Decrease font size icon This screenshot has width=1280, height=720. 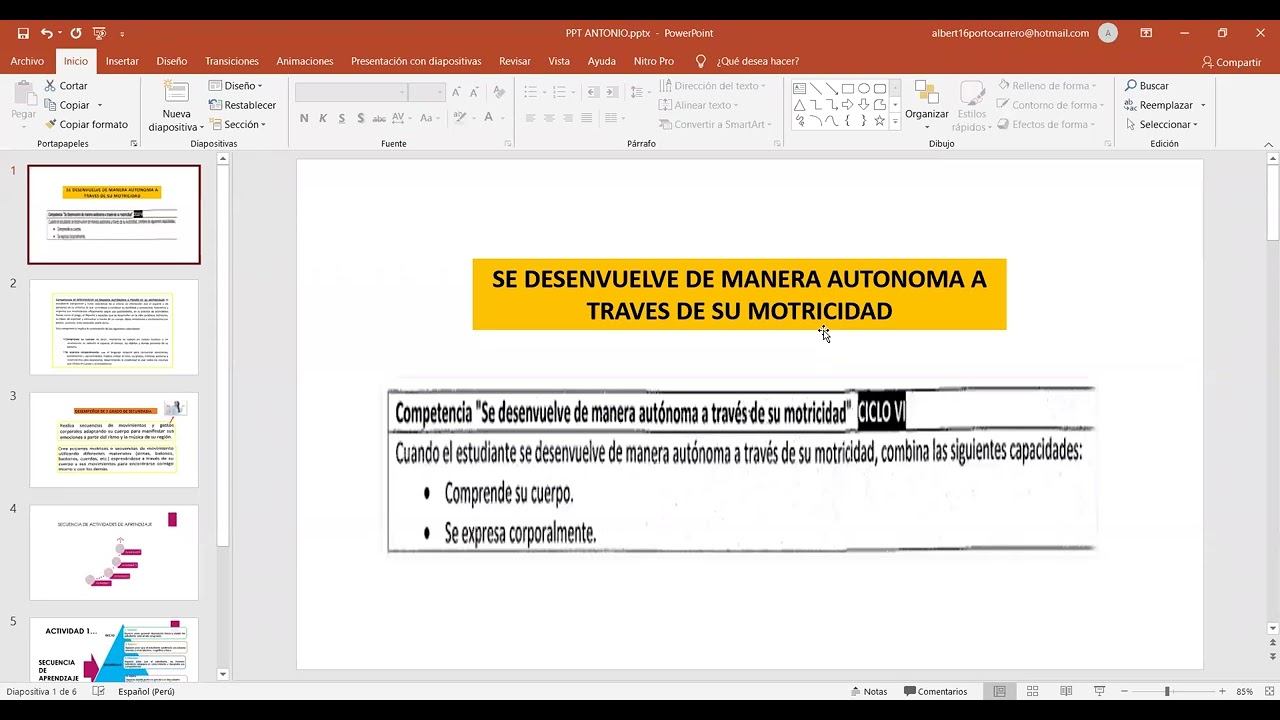point(475,92)
